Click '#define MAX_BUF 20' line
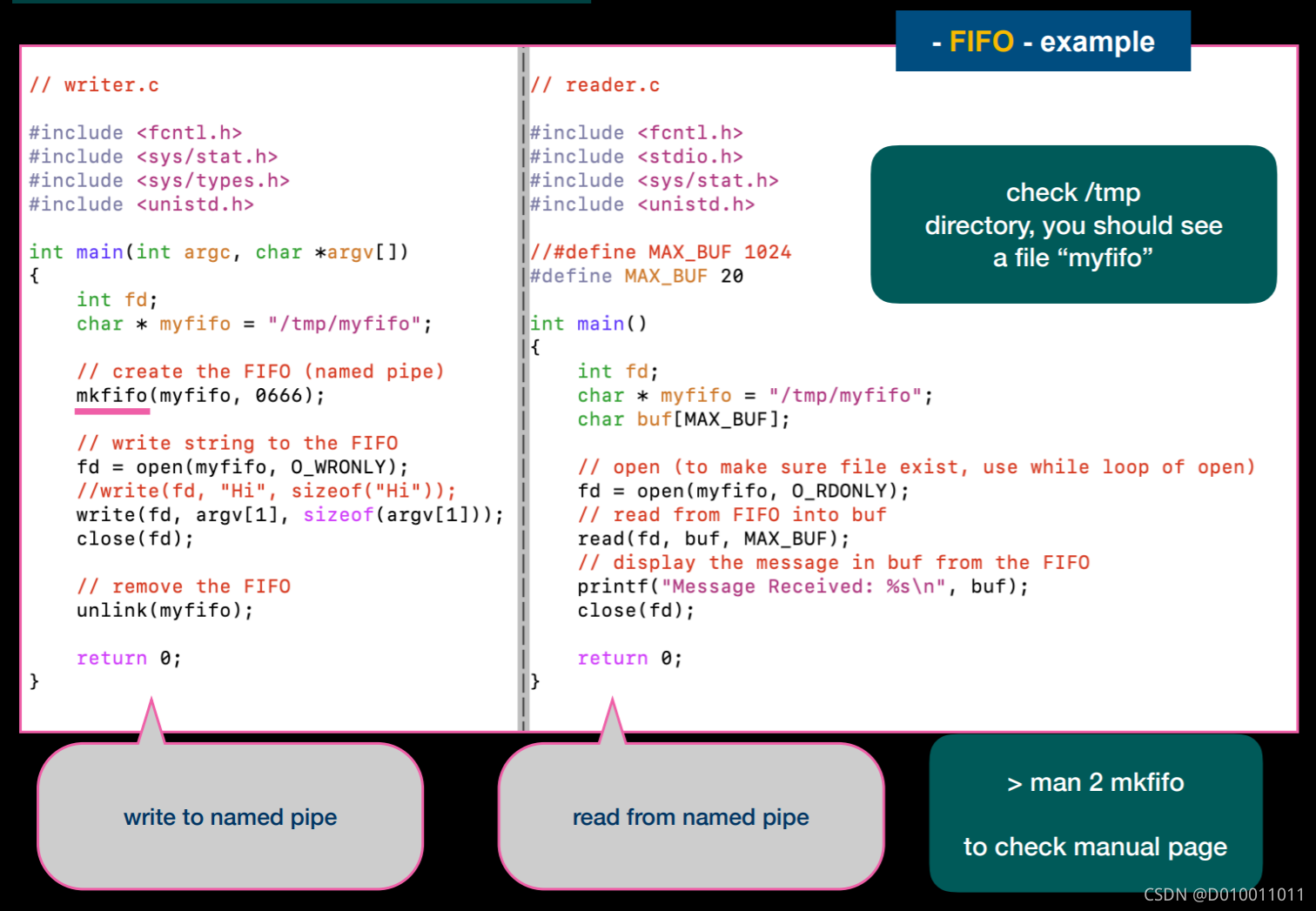This screenshot has height=911, width=1316. [x=636, y=276]
